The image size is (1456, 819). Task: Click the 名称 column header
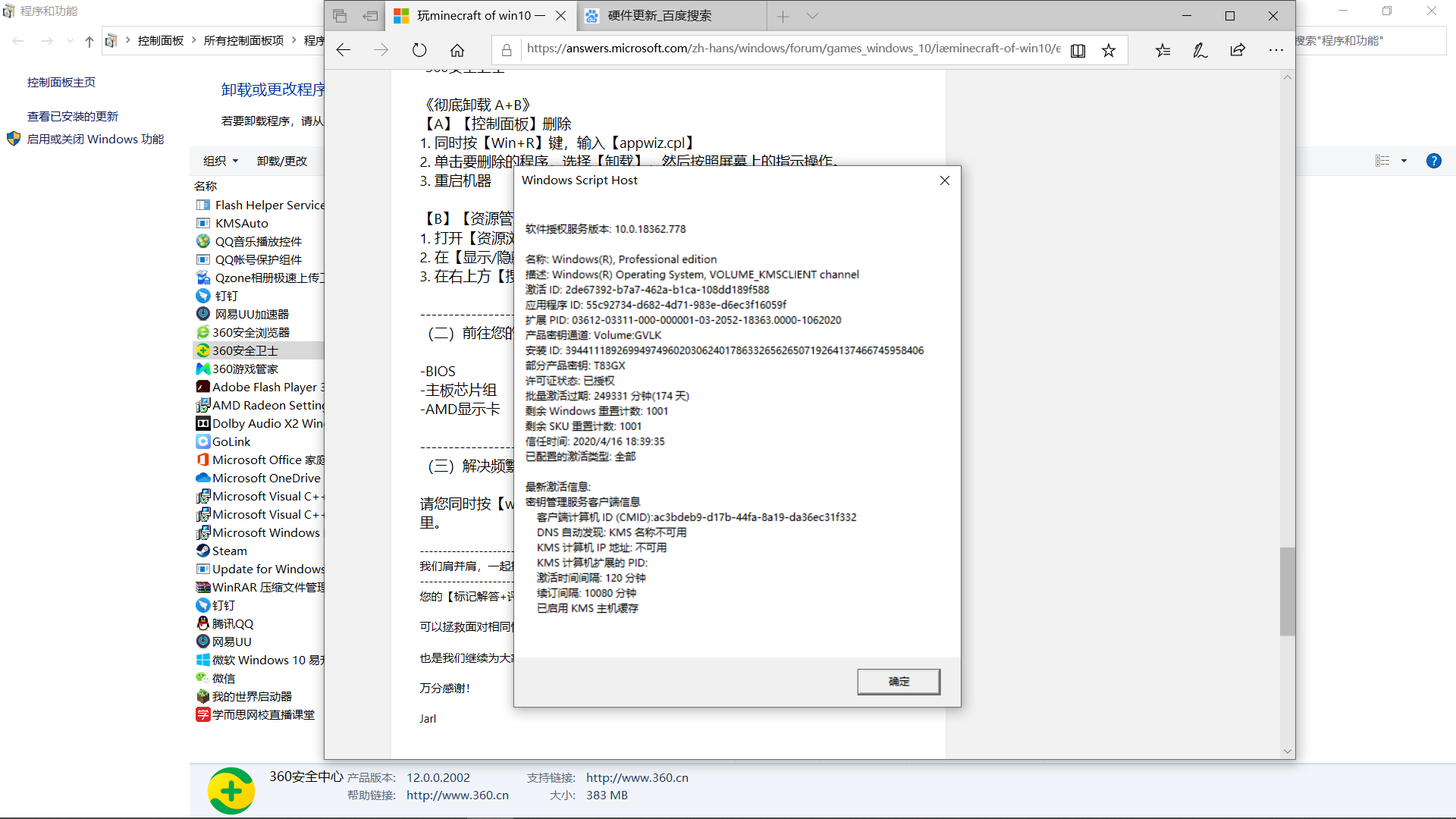206,186
